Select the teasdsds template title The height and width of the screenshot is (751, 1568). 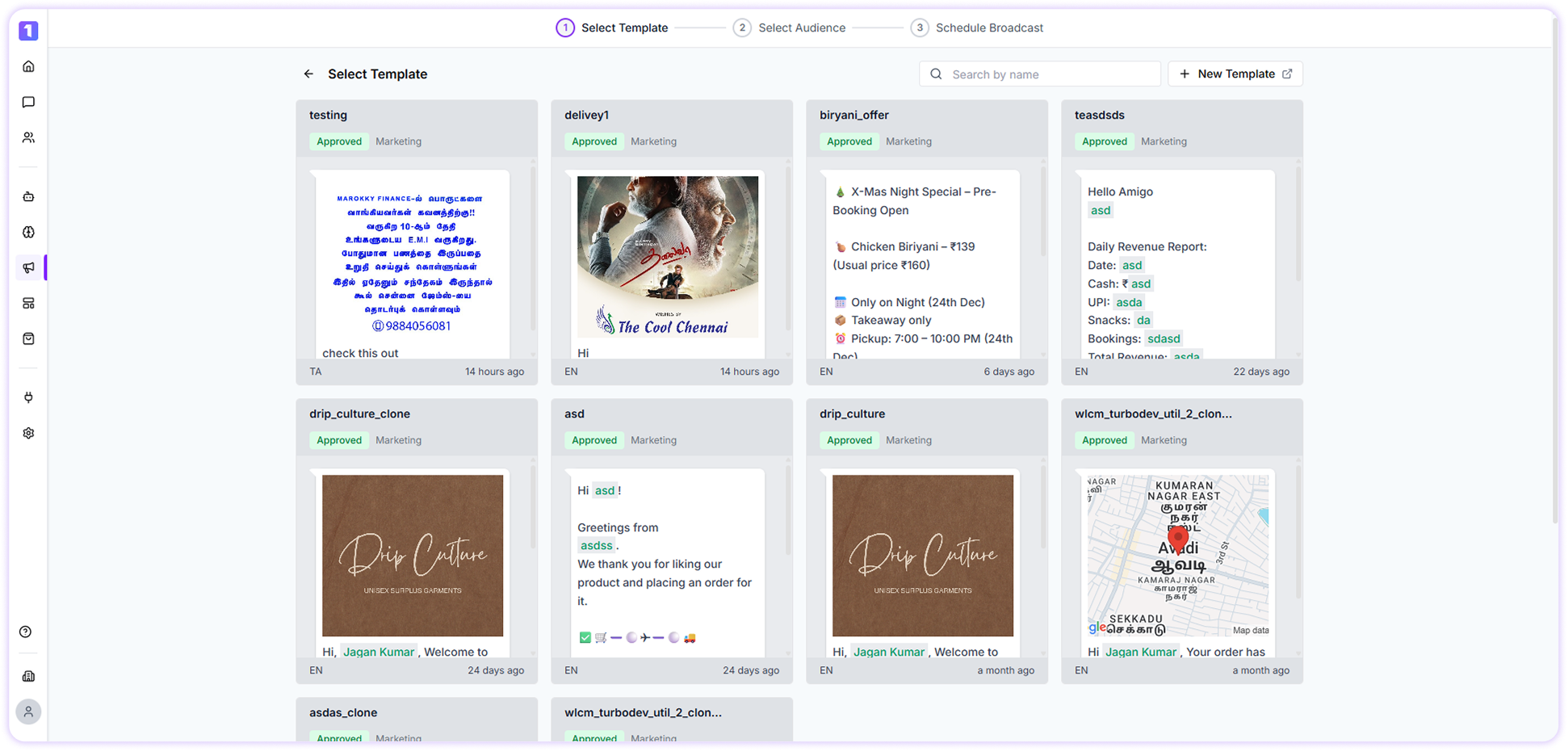coord(1100,115)
